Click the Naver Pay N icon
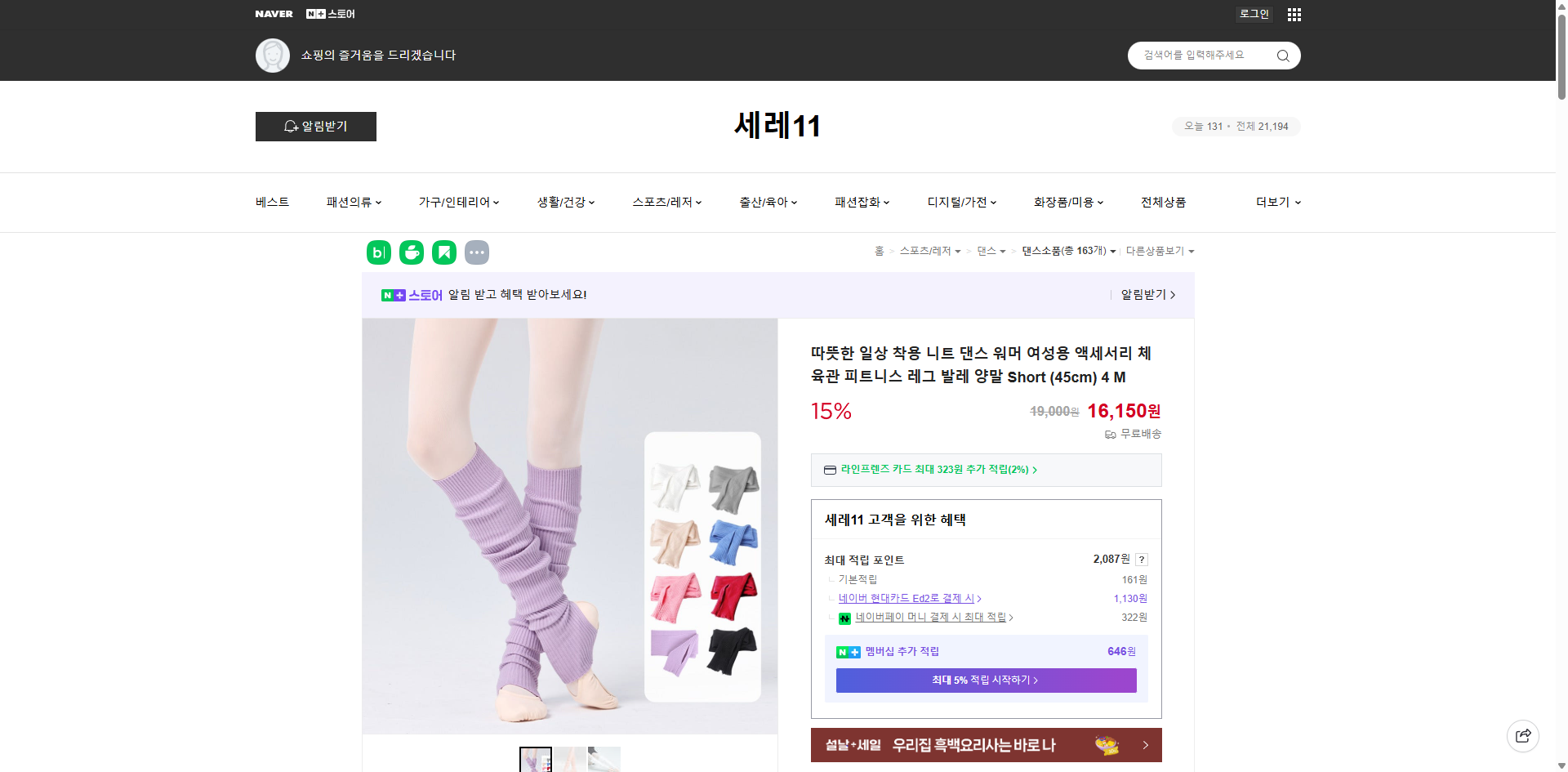The image size is (1568, 772). (x=845, y=618)
